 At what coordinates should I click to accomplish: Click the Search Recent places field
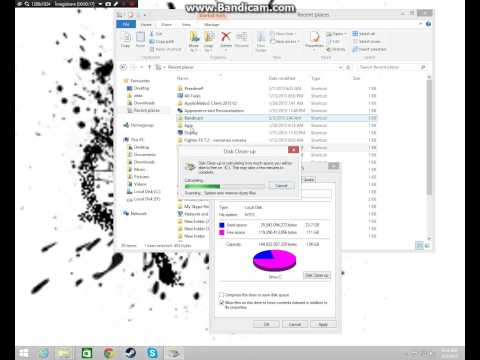tap(393, 67)
